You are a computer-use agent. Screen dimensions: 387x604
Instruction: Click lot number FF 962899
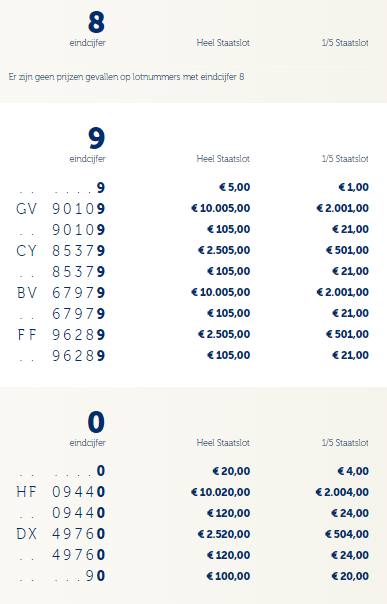(60, 335)
